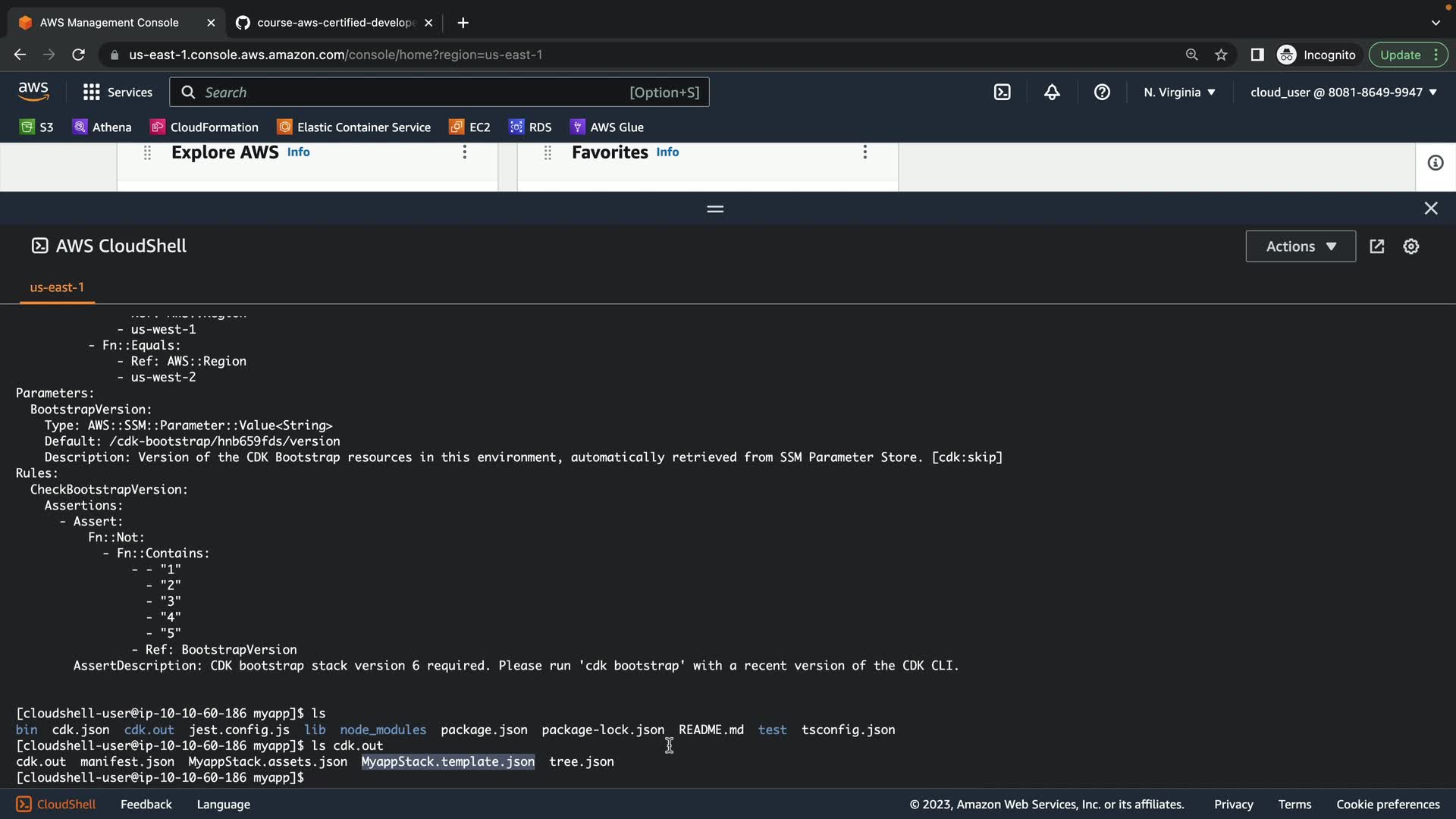Open the Services grid menu
Image resolution: width=1456 pixels, height=819 pixels.
point(117,92)
